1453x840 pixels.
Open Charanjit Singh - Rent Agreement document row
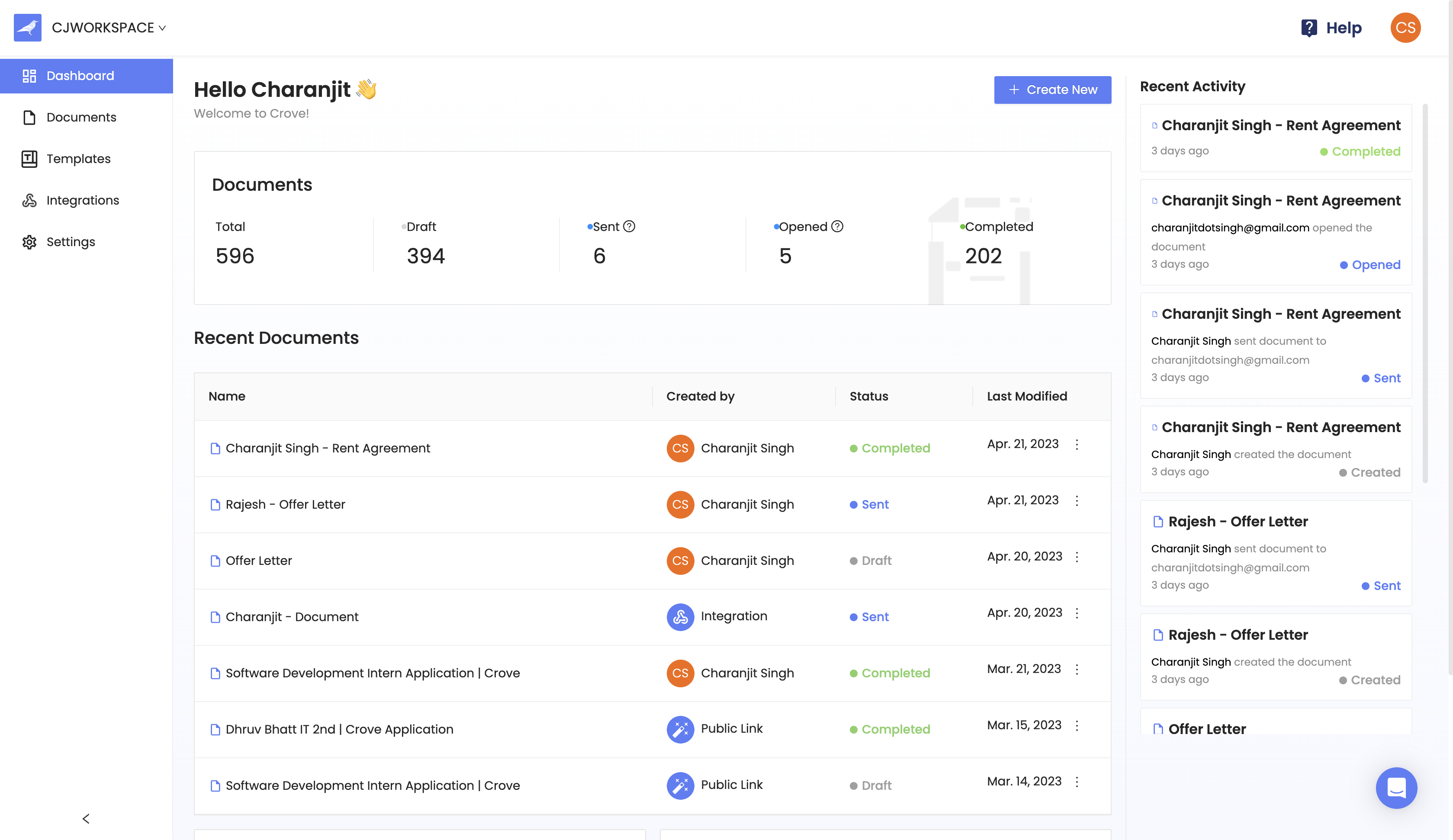[x=652, y=448]
